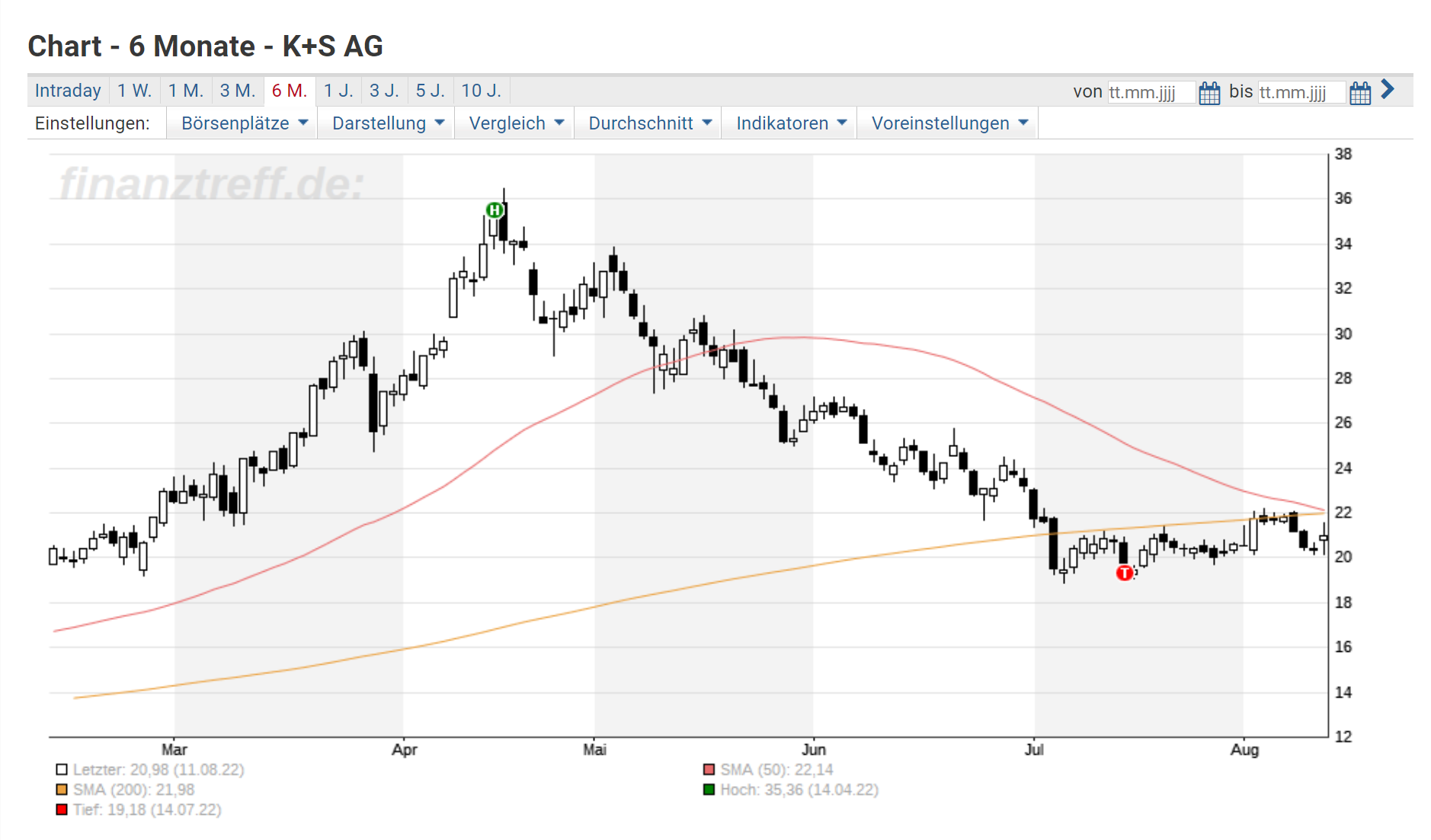This screenshot has width=1431, height=840.
Task: Expand the Durchschnitt dropdown
Action: pos(649,123)
